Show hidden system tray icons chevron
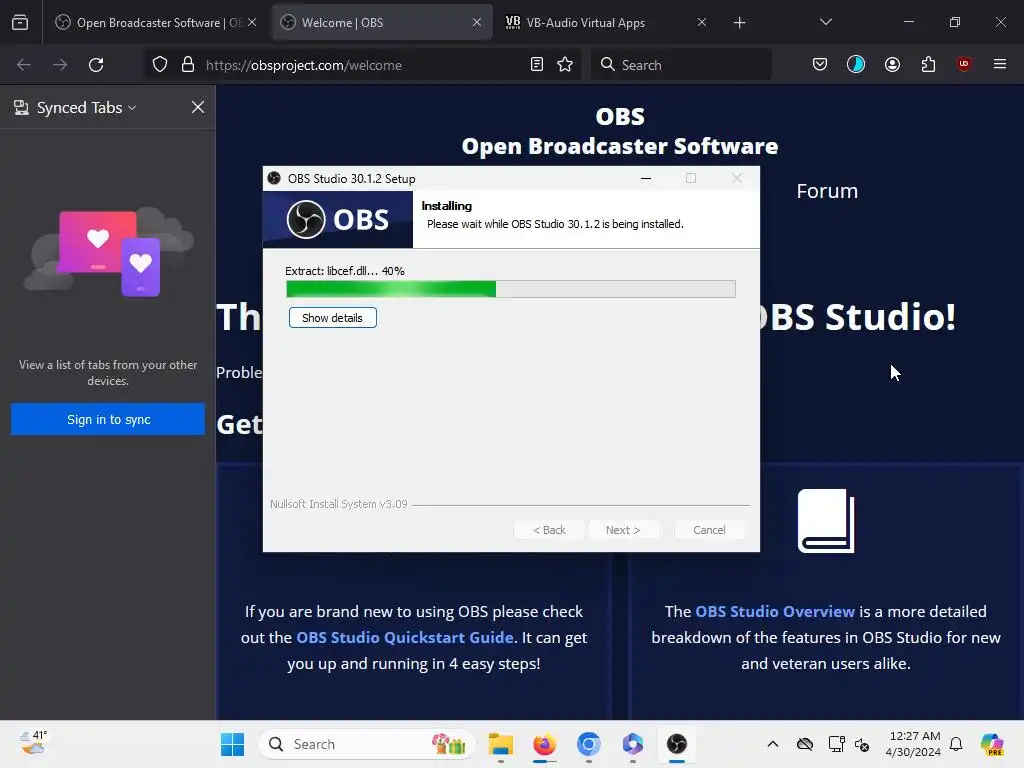This screenshot has width=1024, height=768. [773, 744]
